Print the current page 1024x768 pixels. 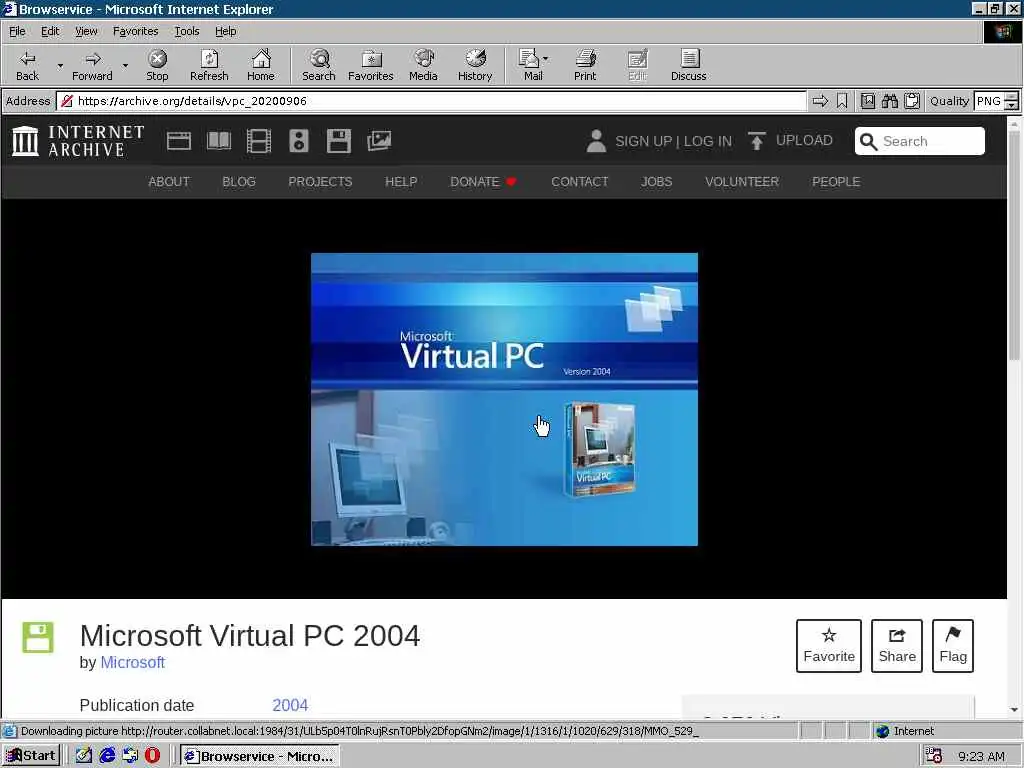(585, 65)
